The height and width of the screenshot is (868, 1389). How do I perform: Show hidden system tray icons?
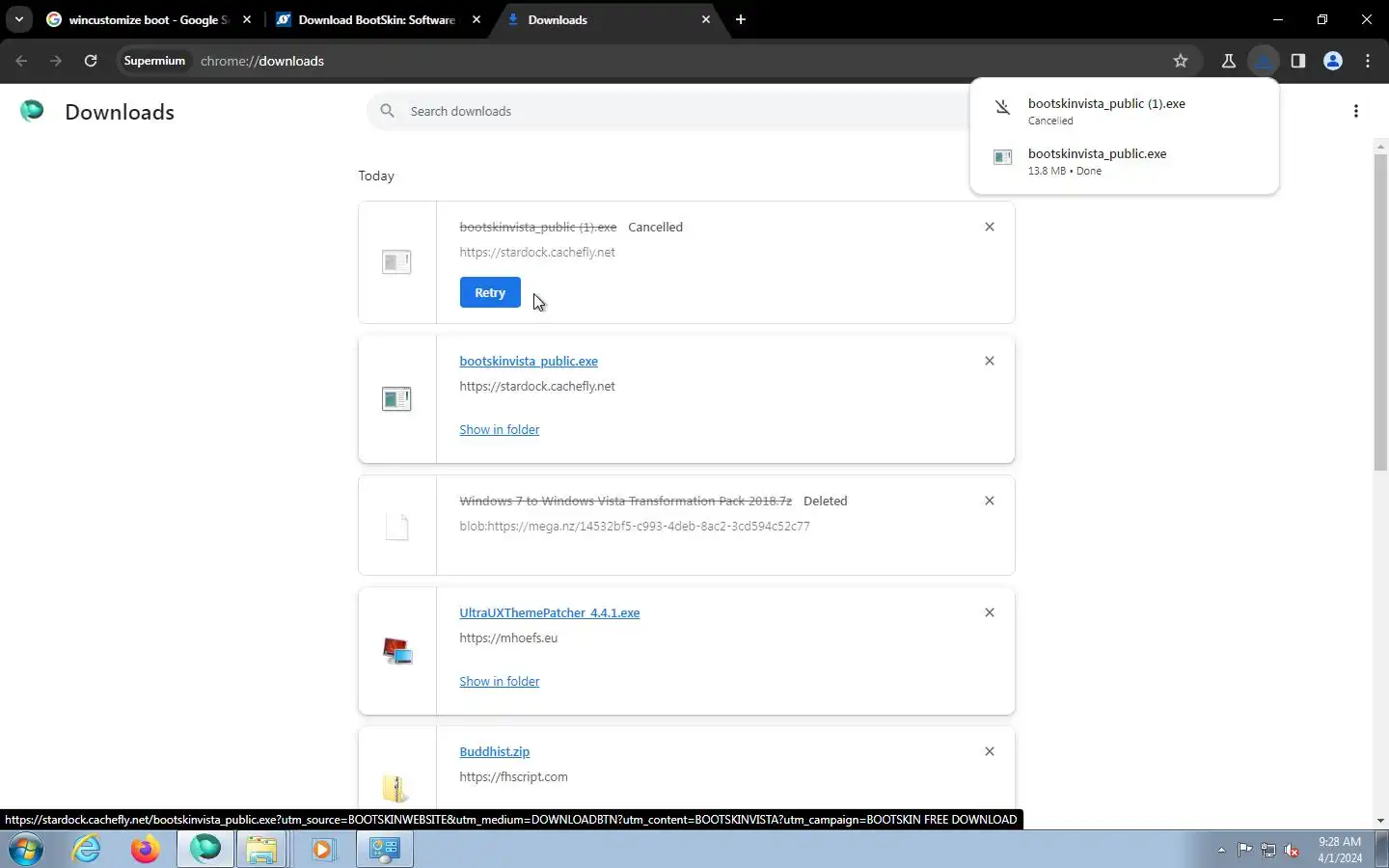tap(1221, 850)
